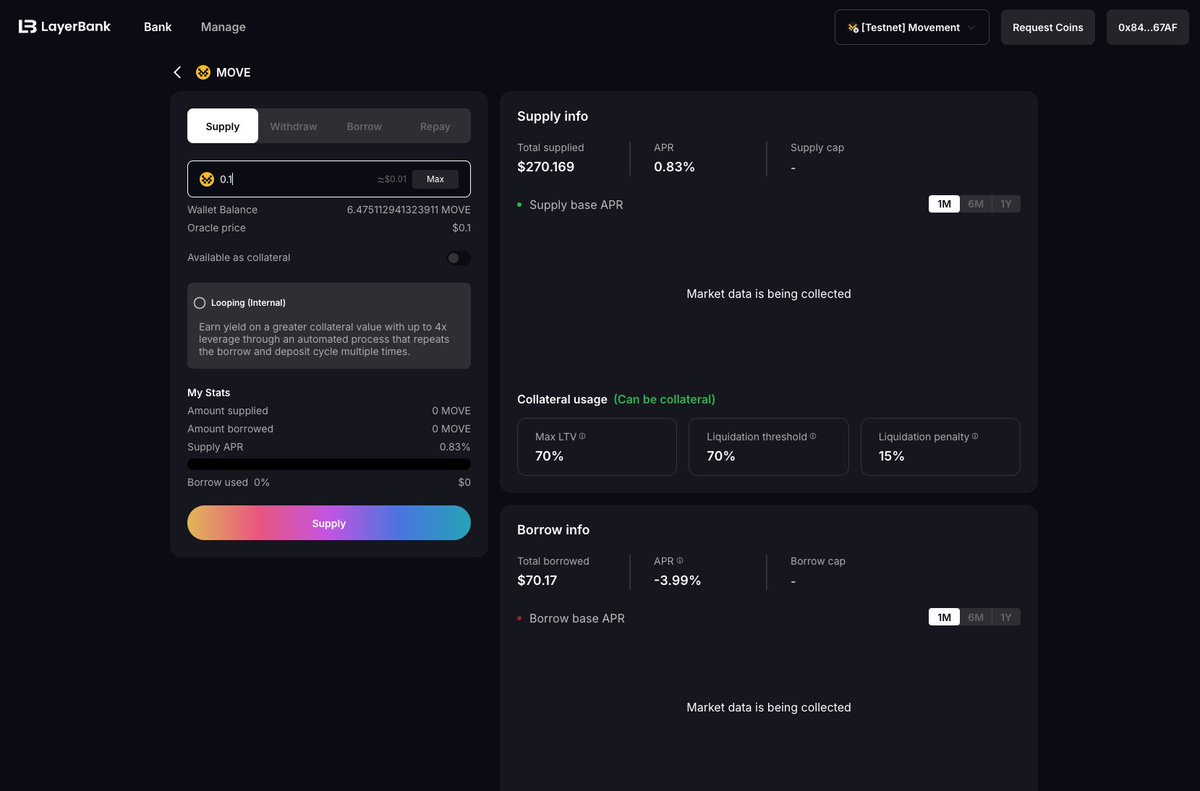Click the APR info icon under Borrow info
The width and height of the screenshot is (1200, 791).
680,560
